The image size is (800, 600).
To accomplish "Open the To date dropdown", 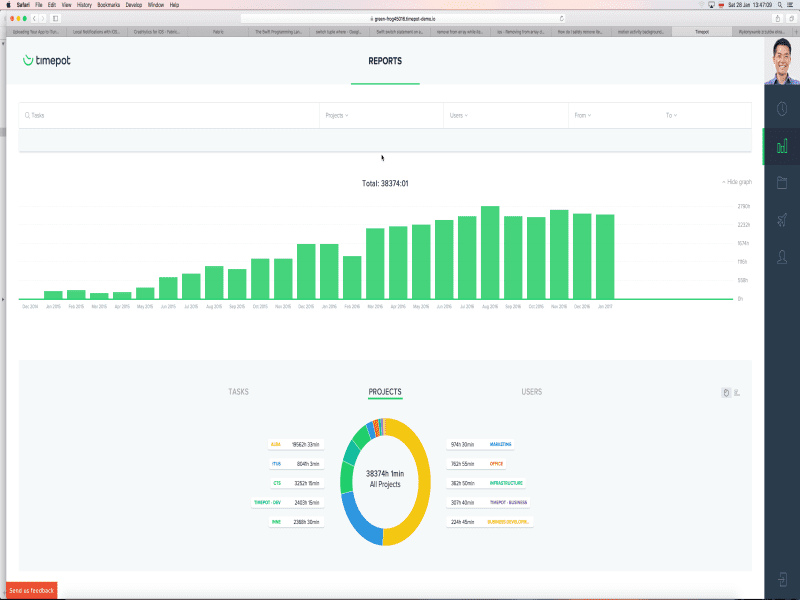I will tap(671, 116).
